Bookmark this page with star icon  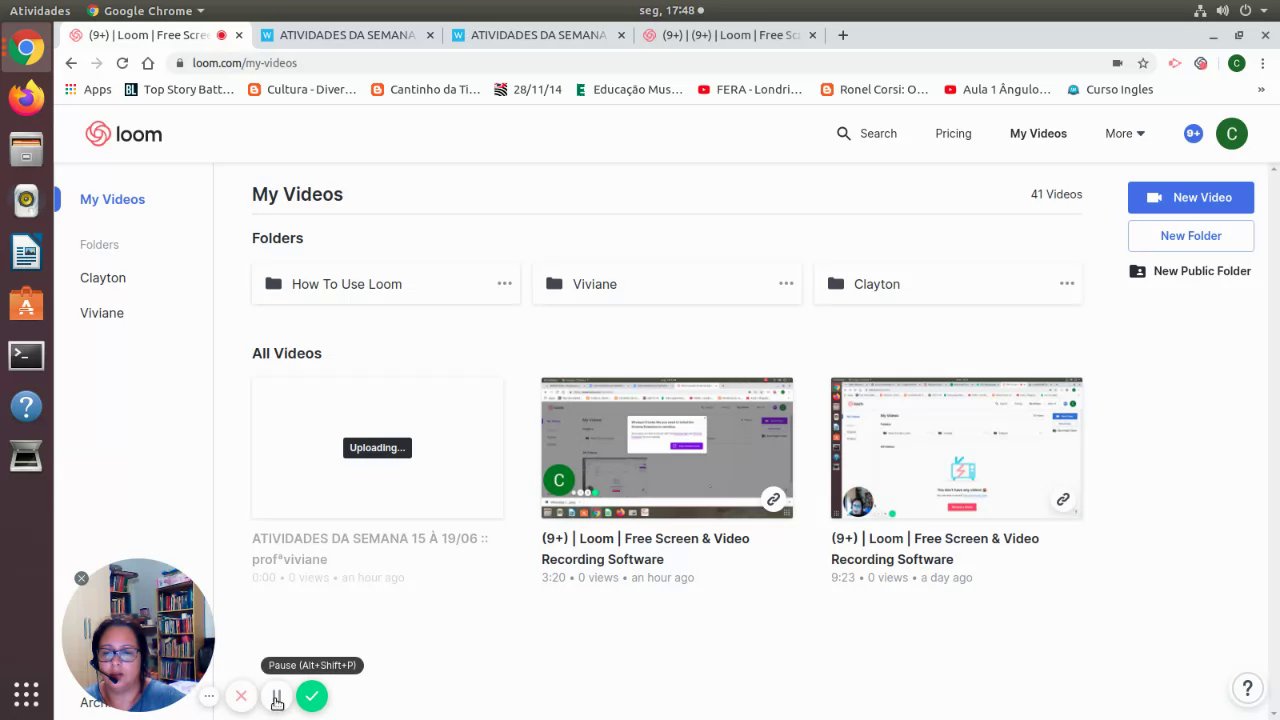coord(1143,63)
